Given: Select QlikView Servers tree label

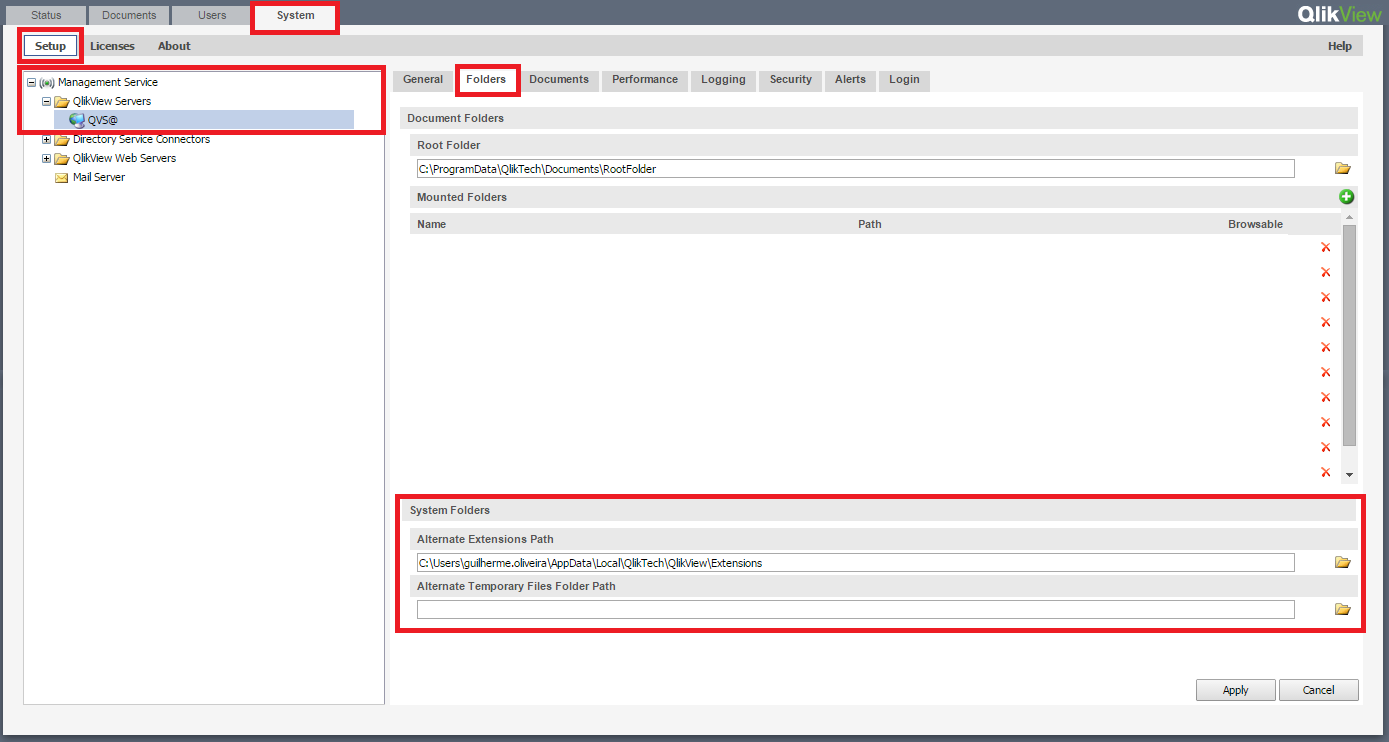Looking at the screenshot, I should pyautogui.click(x=112, y=102).
